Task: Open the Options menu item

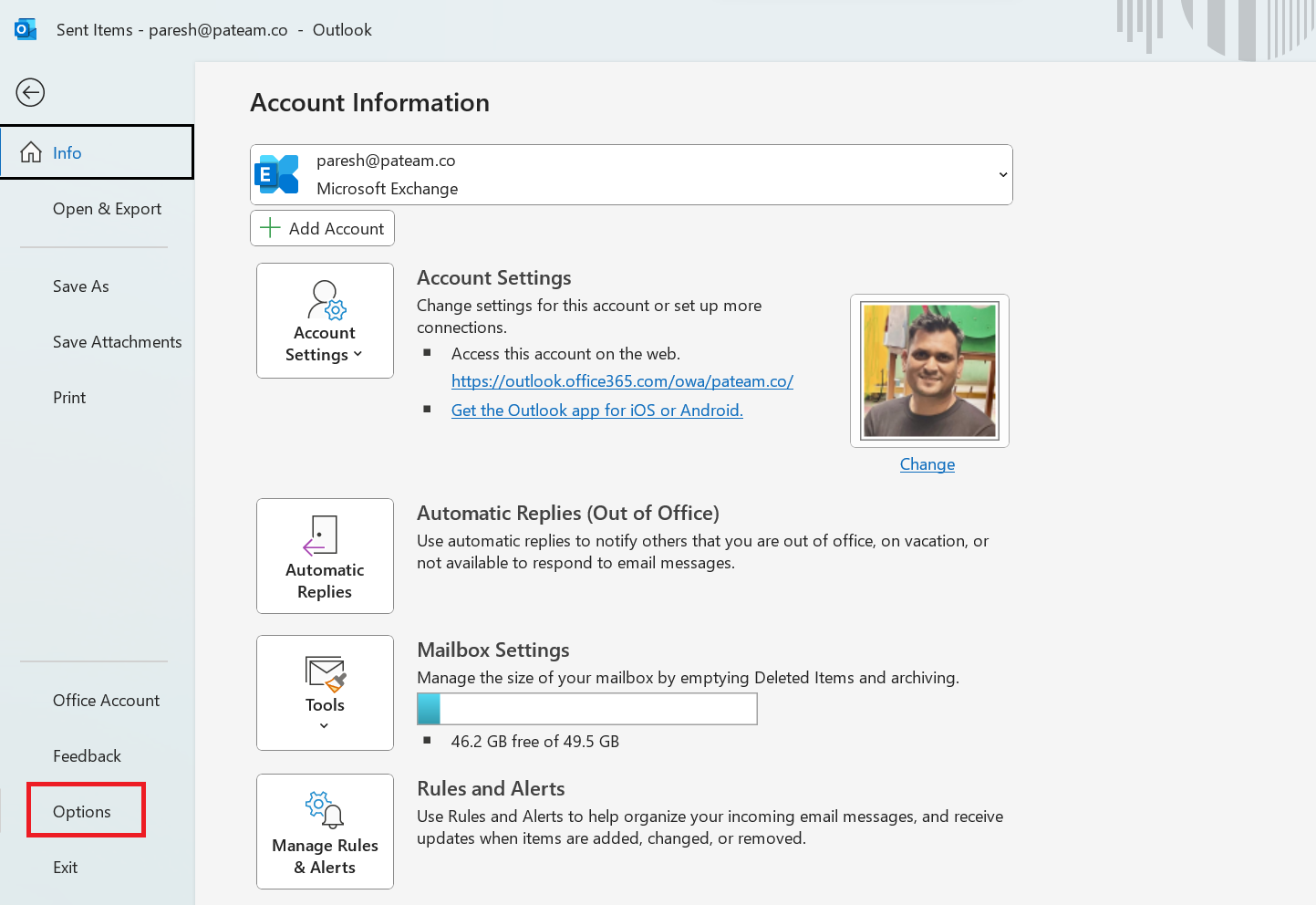Action: [x=82, y=811]
